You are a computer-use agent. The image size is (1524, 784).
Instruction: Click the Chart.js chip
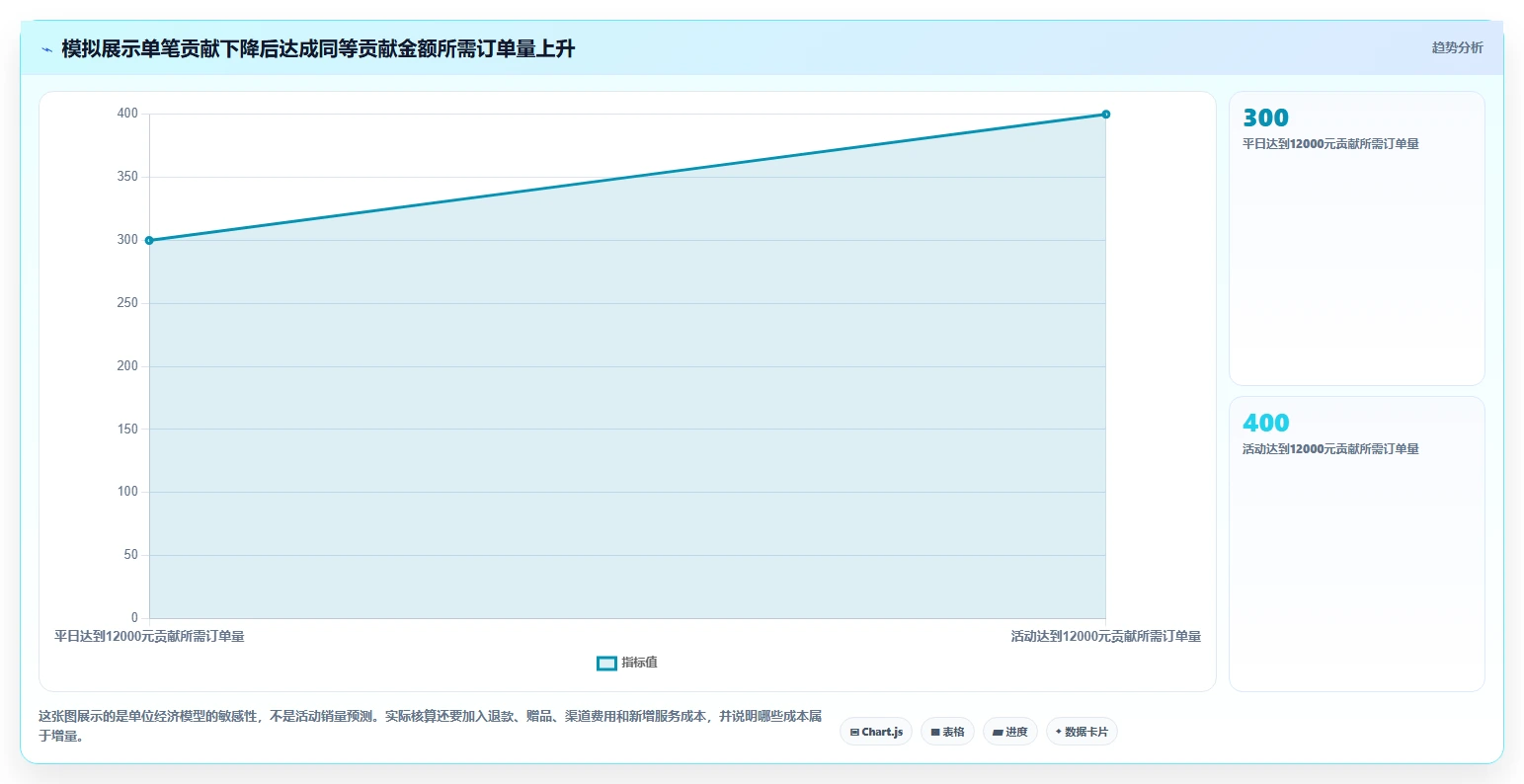[876, 732]
